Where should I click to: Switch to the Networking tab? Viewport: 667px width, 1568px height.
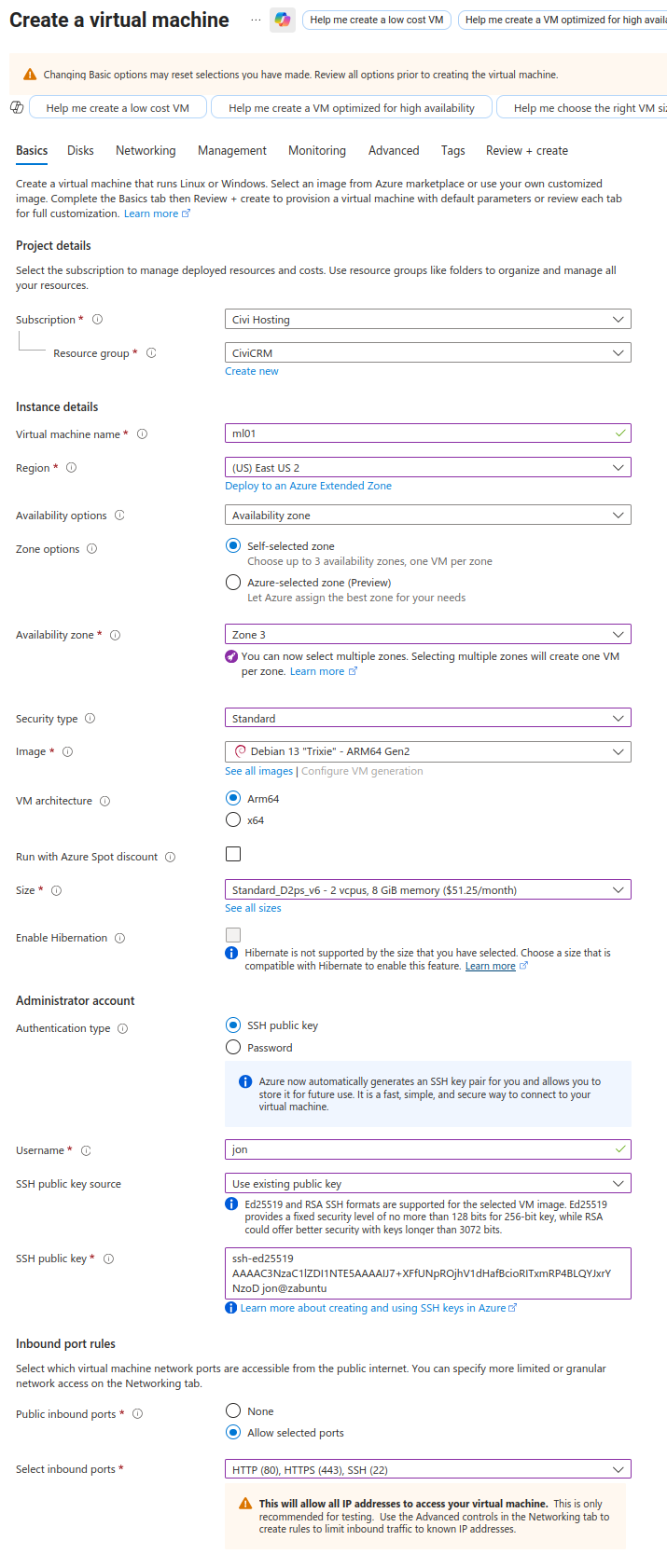(146, 150)
